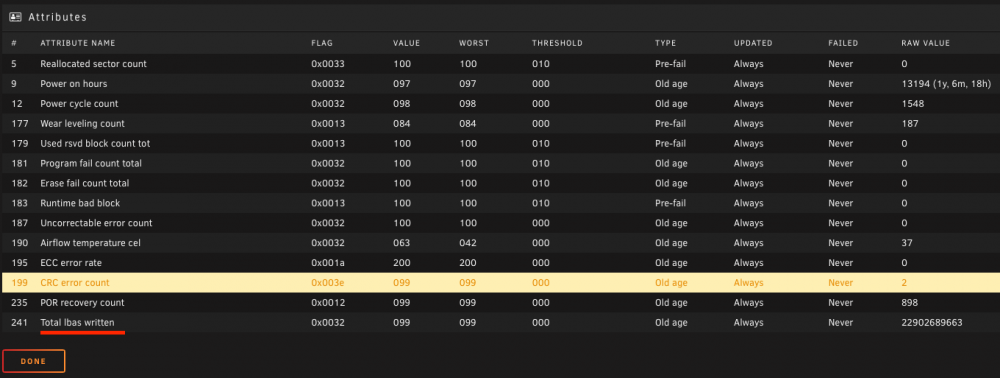This screenshot has width=1000, height=378.
Task: Click raw value 13194 (1y, 6m, 18h)
Action: (x=946, y=84)
